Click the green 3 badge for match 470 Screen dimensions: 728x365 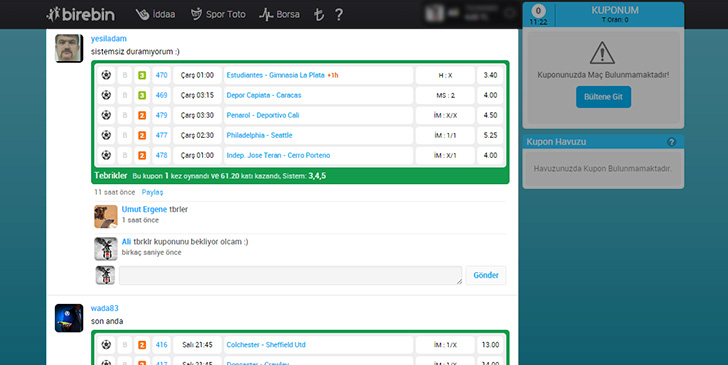pyautogui.click(x=142, y=75)
